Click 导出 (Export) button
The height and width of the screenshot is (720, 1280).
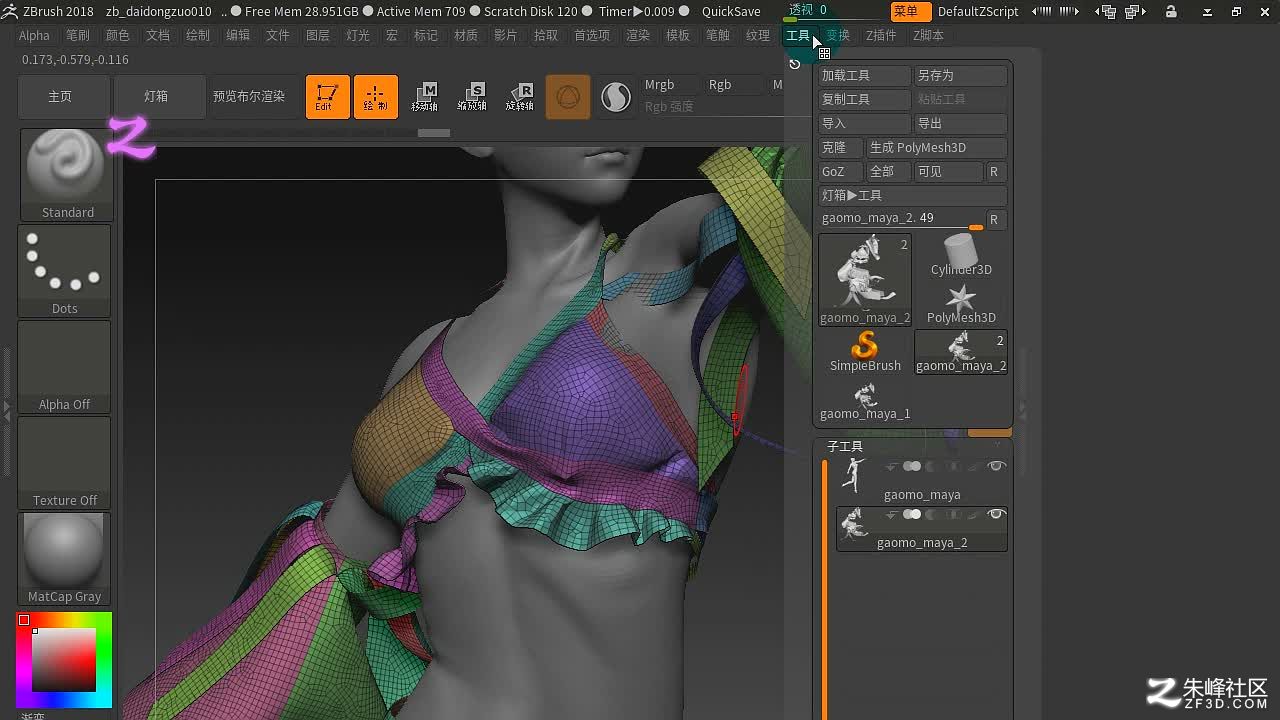coord(961,124)
